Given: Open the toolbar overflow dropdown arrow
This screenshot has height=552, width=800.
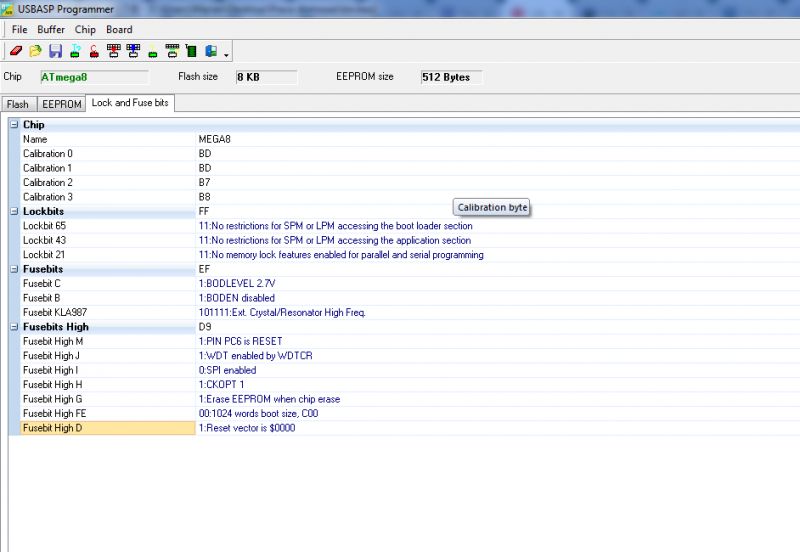Looking at the screenshot, I should (x=226, y=54).
